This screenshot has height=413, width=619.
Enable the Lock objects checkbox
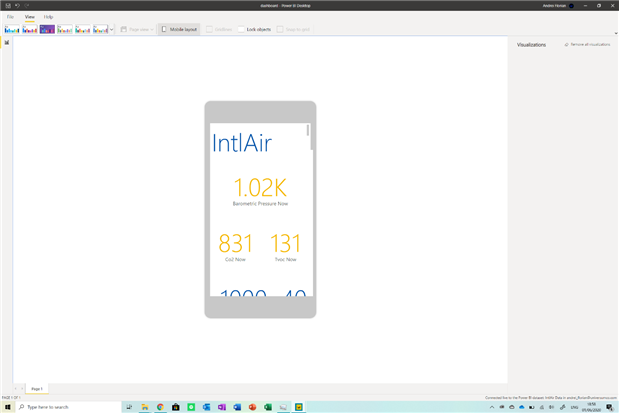[242, 29]
